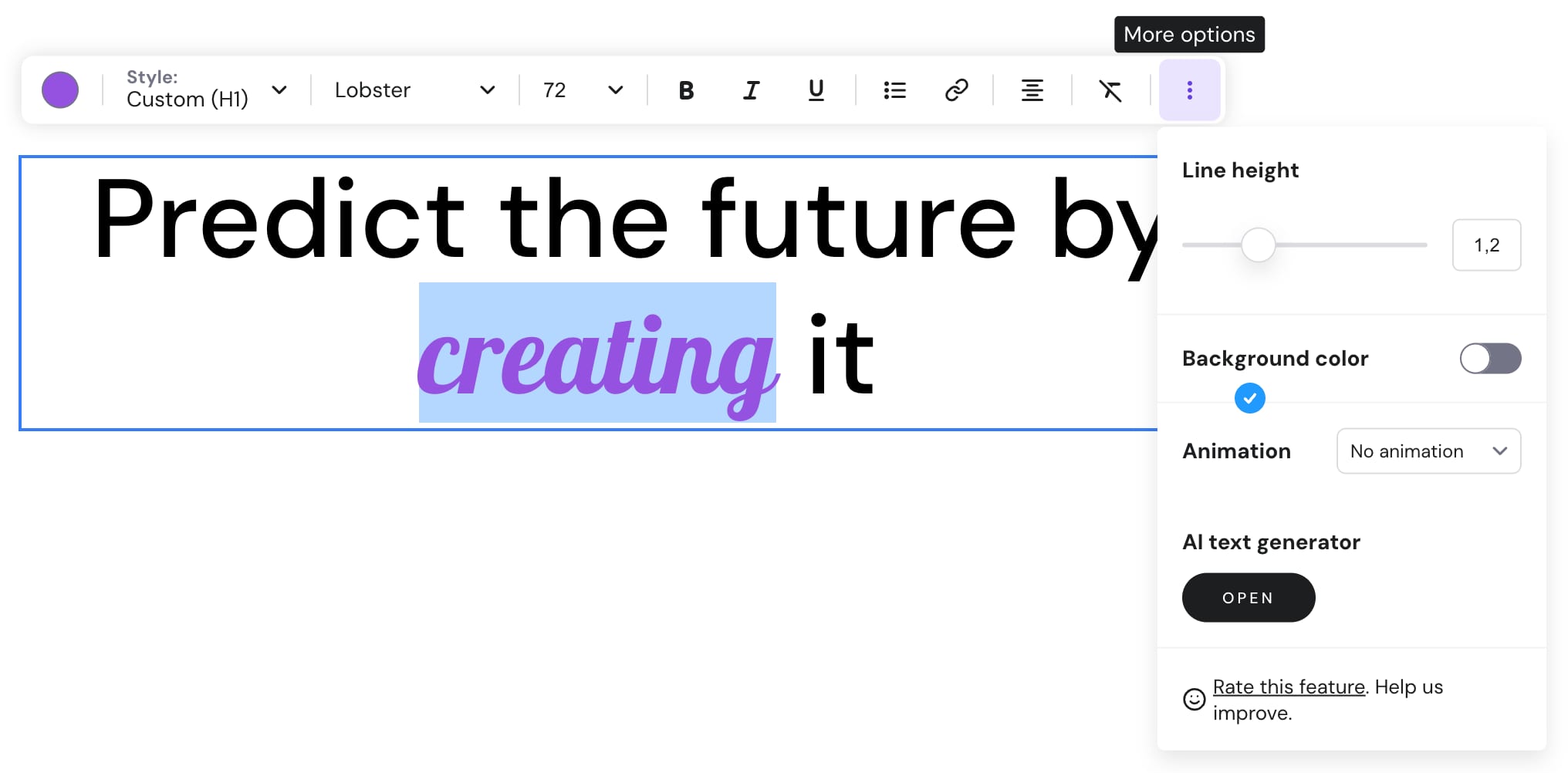The width and height of the screenshot is (1568, 773).
Task: Insert a bulleted list
Action: tap(894, 90)
